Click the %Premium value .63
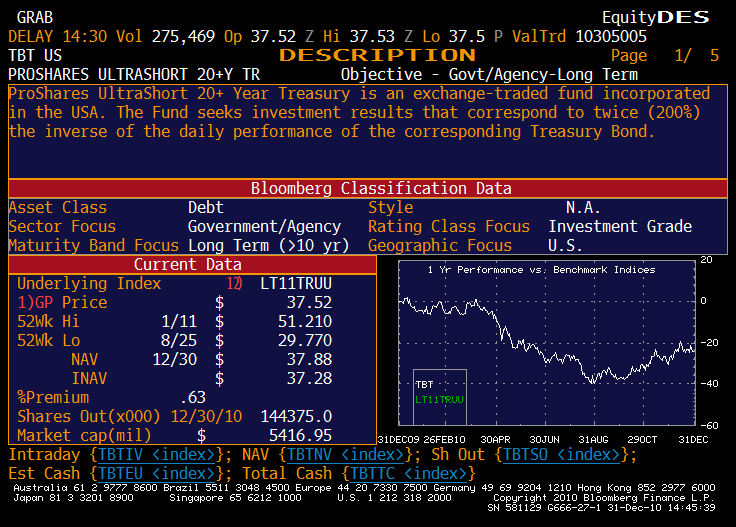The width and height of the screenshot is (736, 527). (x=193, y=397)
